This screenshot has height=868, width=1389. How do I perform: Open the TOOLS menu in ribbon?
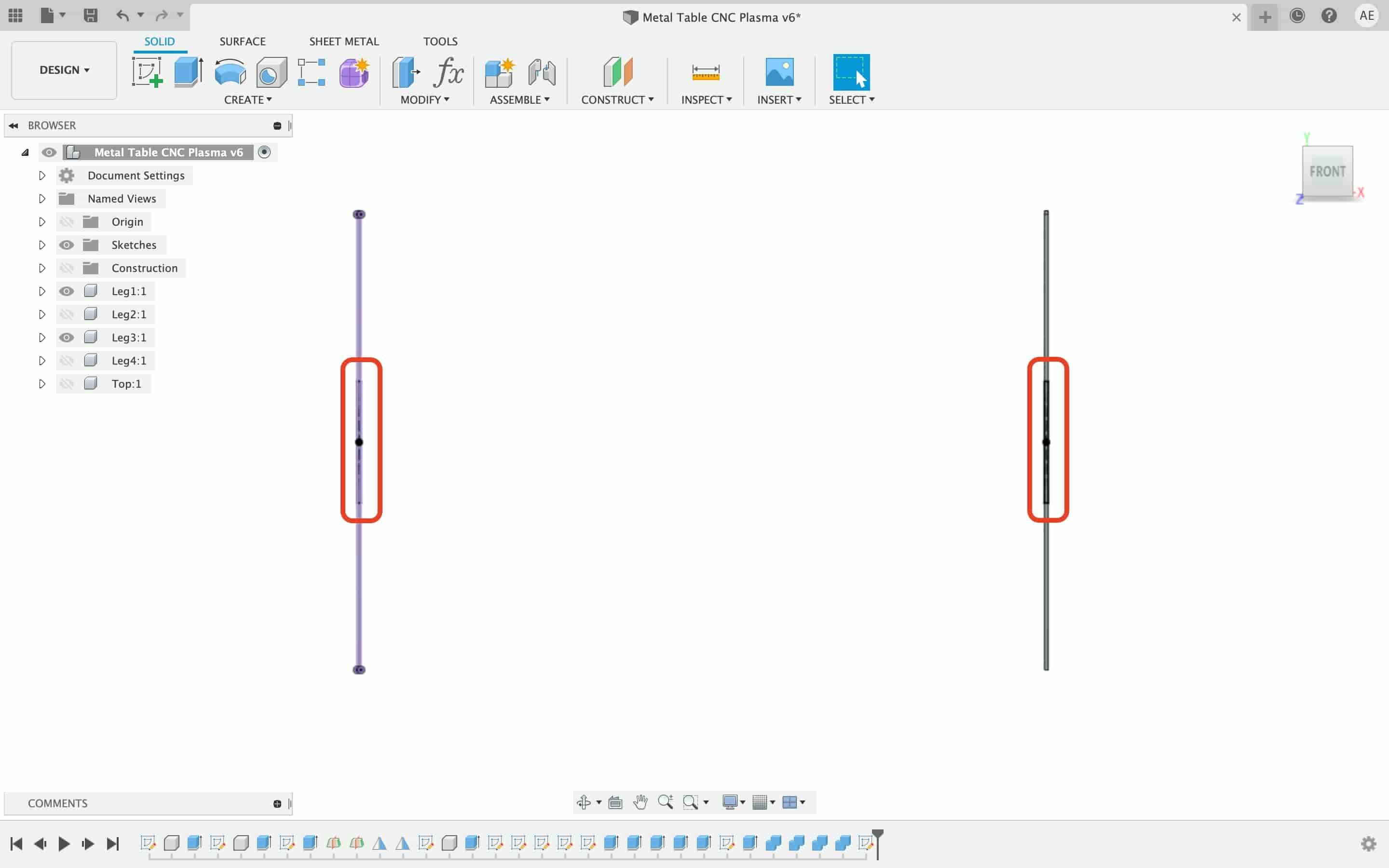pos(440,41)
